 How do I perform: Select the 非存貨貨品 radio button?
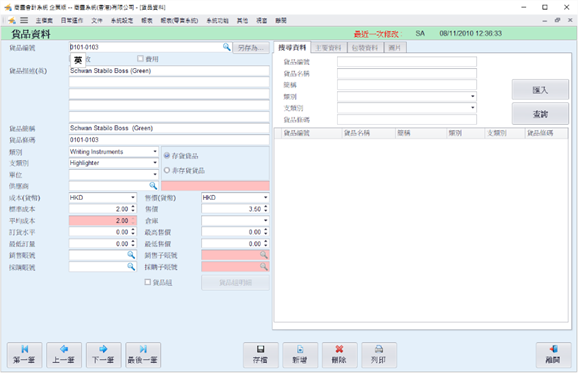(167, 170)
